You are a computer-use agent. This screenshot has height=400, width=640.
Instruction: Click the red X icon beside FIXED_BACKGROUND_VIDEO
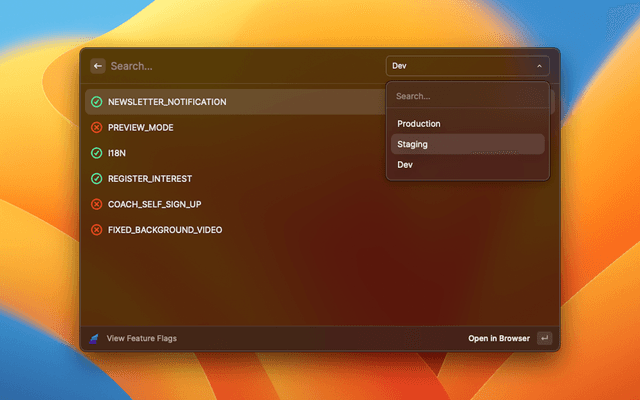tap(97, 230)
